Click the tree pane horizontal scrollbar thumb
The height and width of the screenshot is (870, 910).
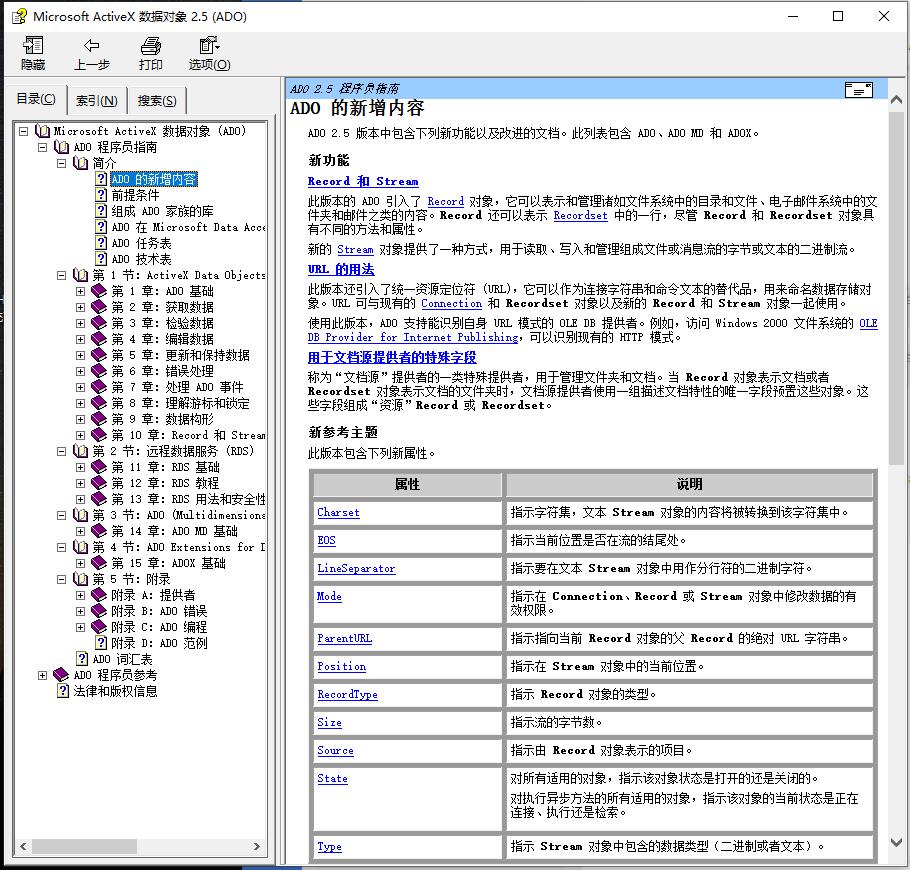coord(84,846)
